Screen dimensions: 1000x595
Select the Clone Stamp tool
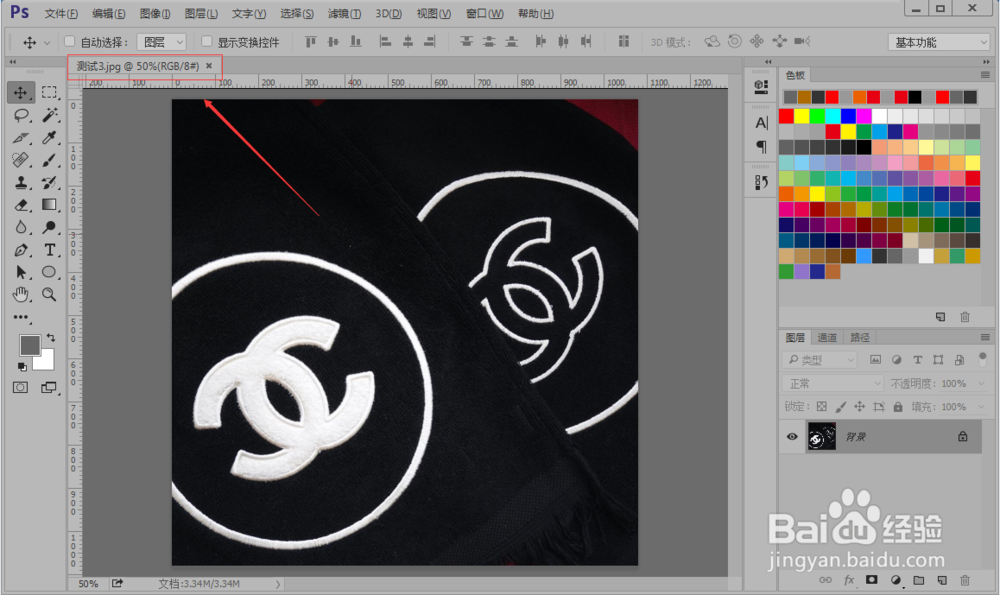click(x=21, y=182)
